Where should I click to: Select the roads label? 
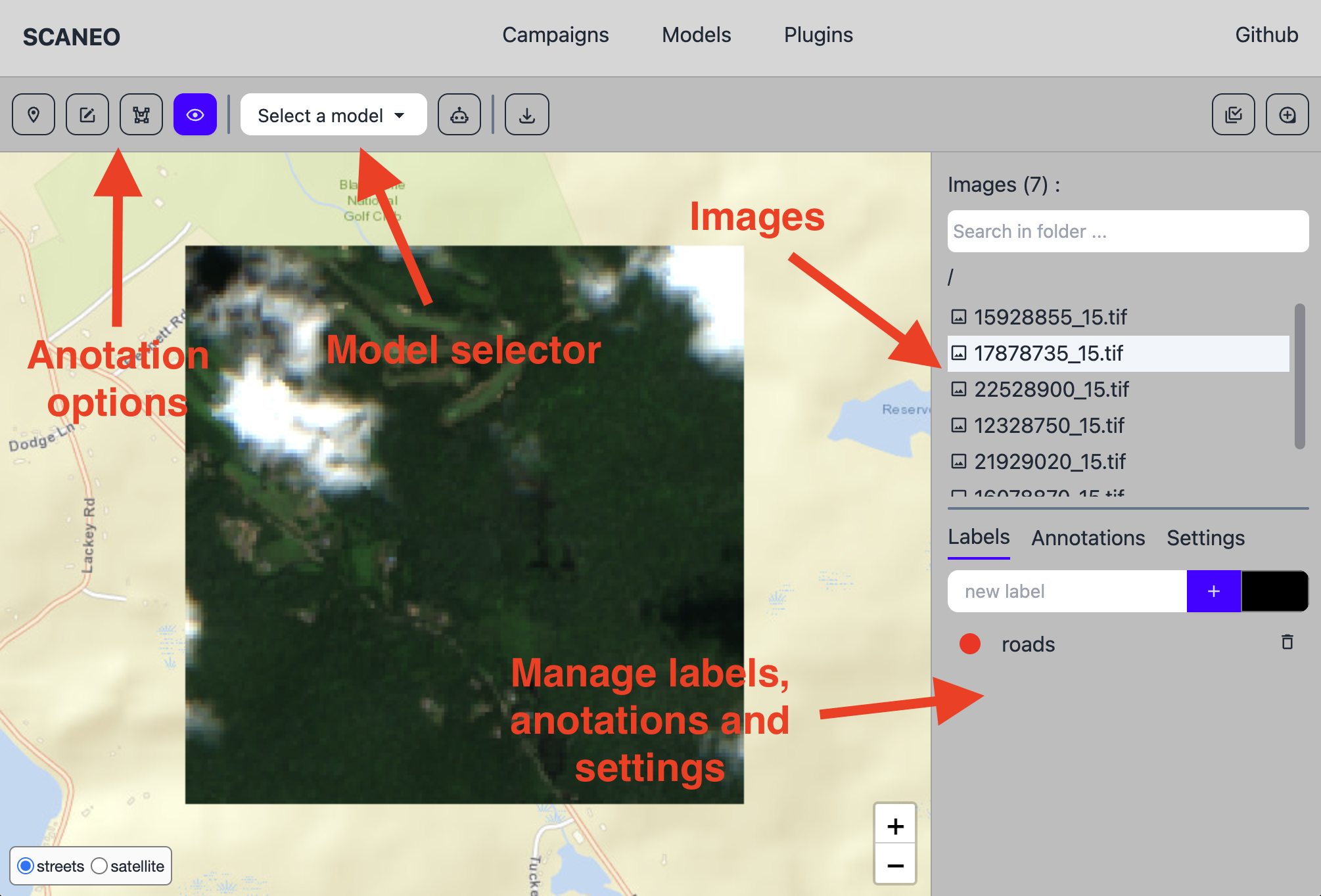(x=1028, y=644)
